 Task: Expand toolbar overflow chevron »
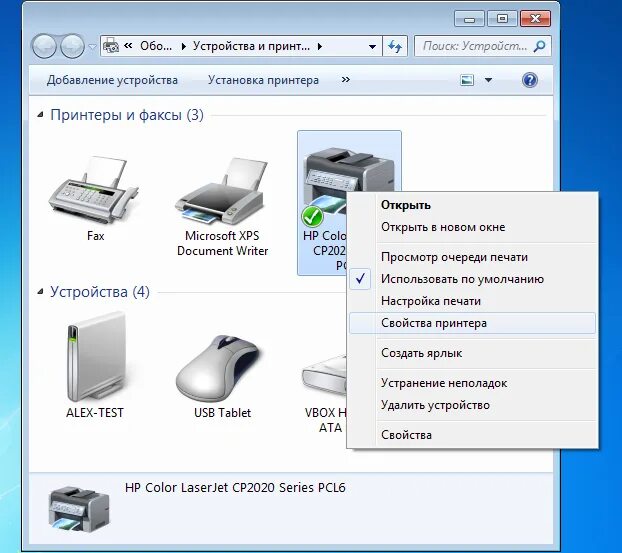(346, 80)
